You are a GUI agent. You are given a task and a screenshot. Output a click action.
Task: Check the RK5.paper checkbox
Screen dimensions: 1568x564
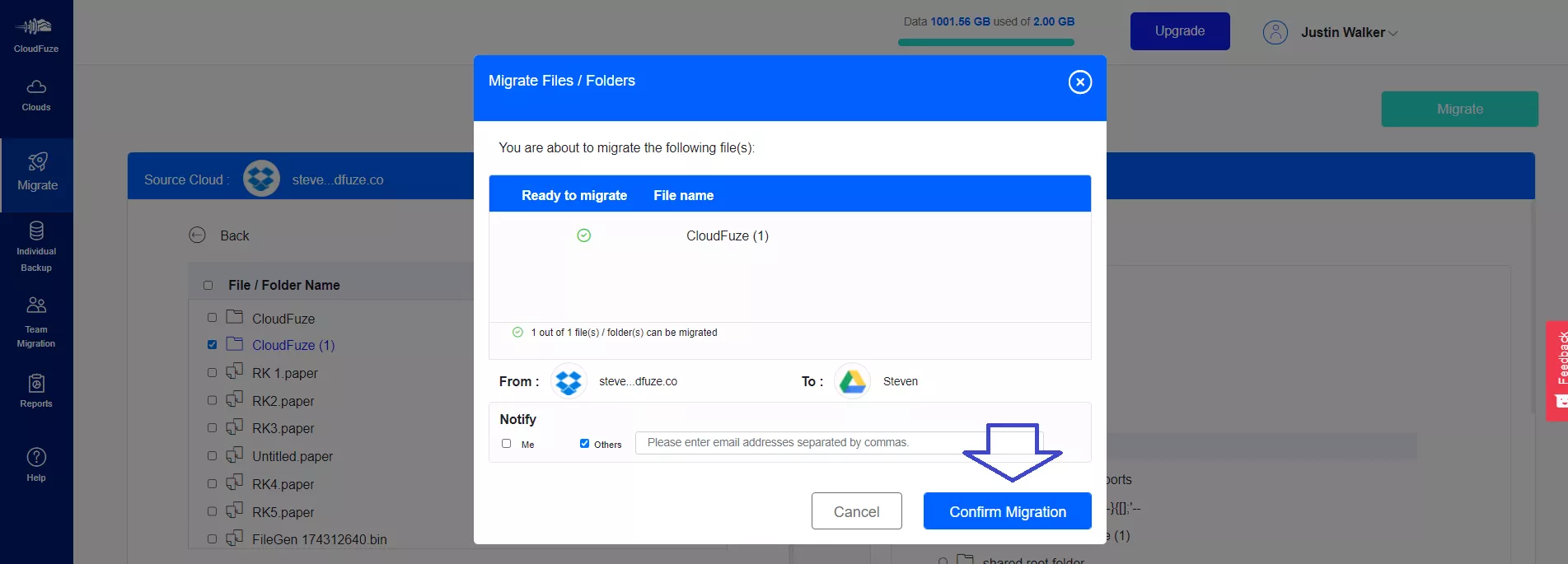(212, 511)
